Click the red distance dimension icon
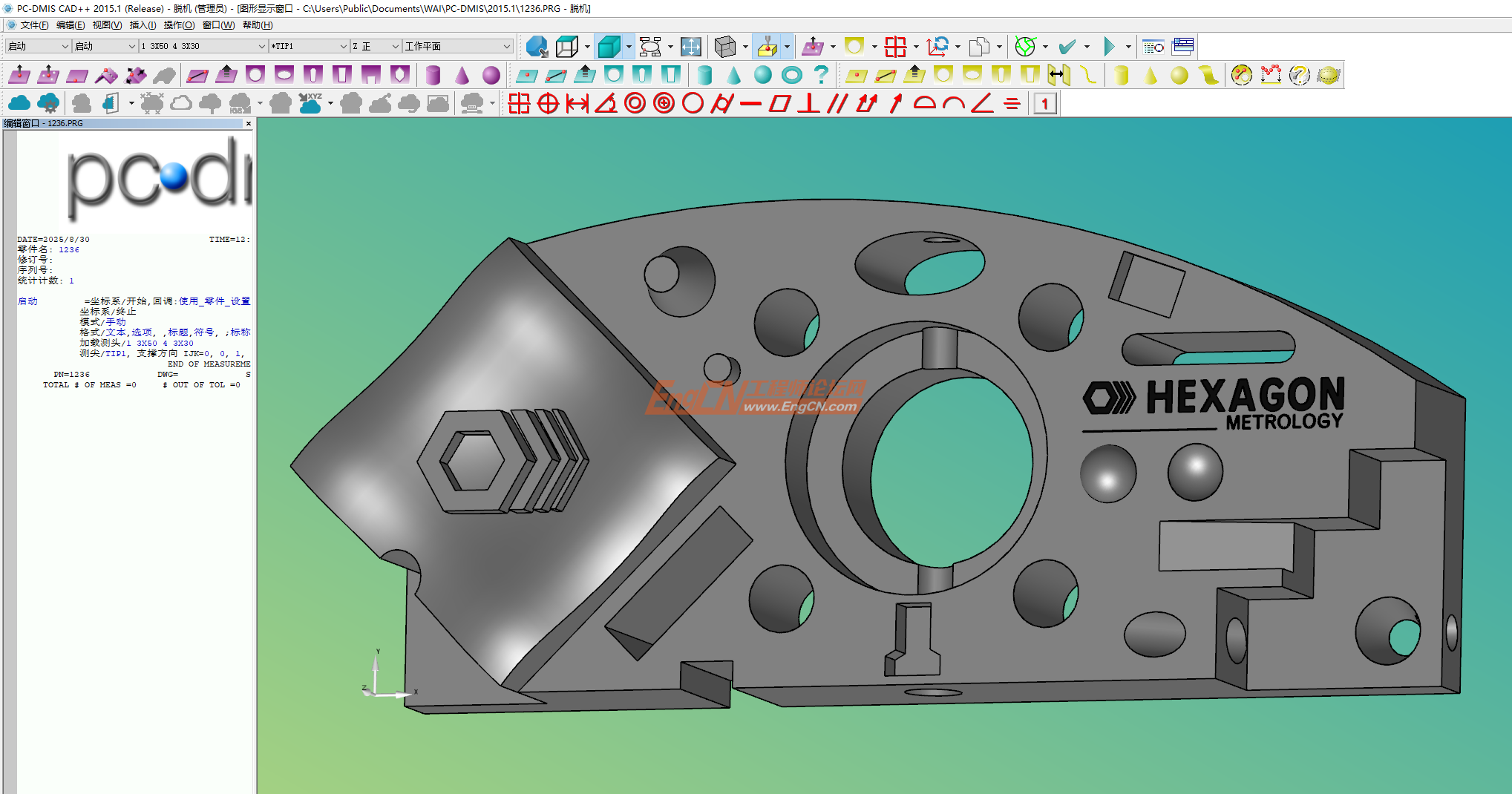 pos(577,103)
